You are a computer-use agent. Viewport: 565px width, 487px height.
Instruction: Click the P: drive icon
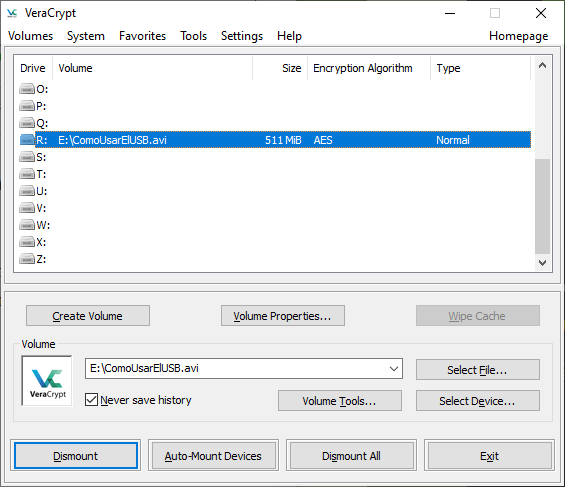[27, 106]
